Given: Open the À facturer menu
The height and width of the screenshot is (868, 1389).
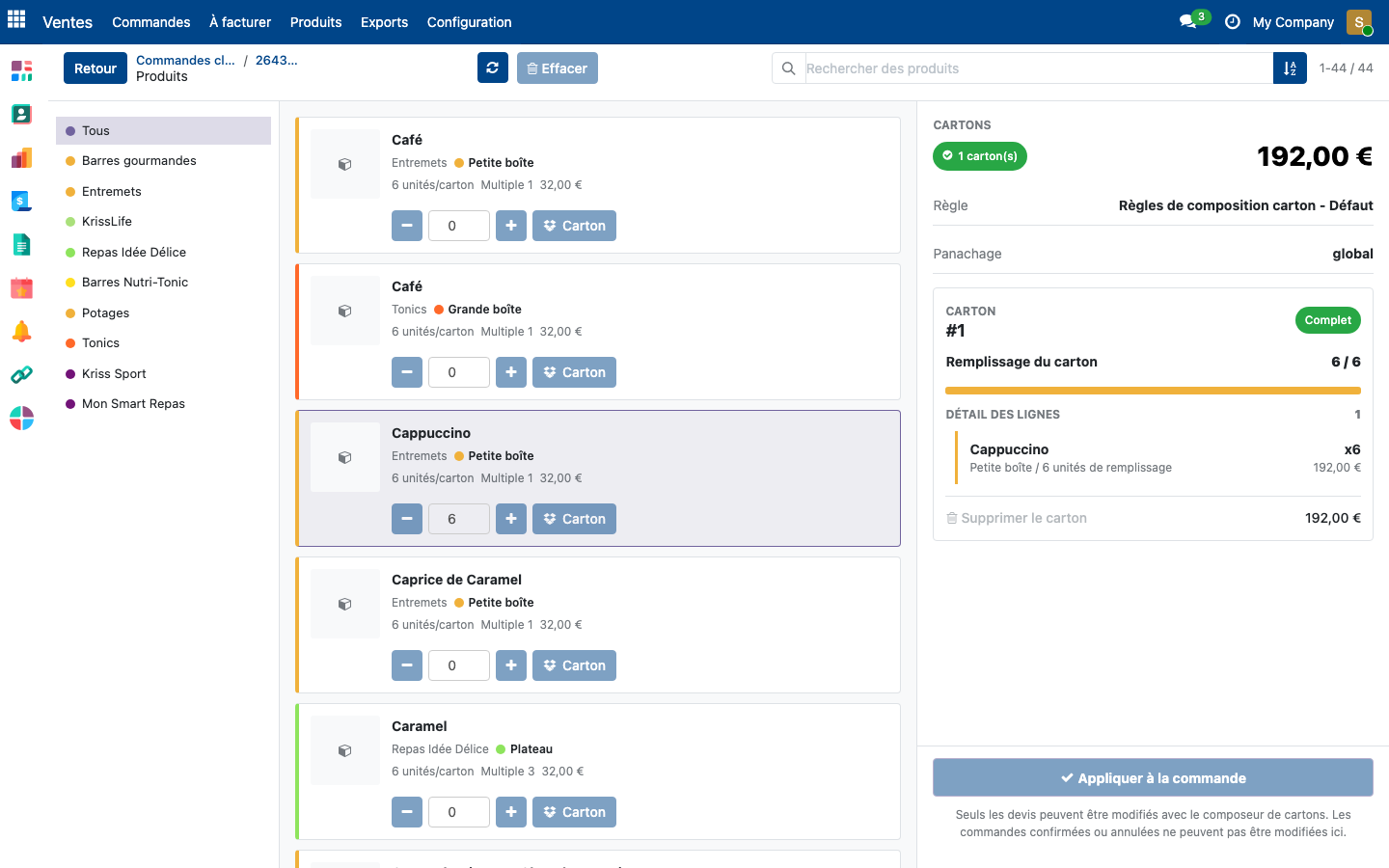Looking at the screenshot, I should pos(240,22).
